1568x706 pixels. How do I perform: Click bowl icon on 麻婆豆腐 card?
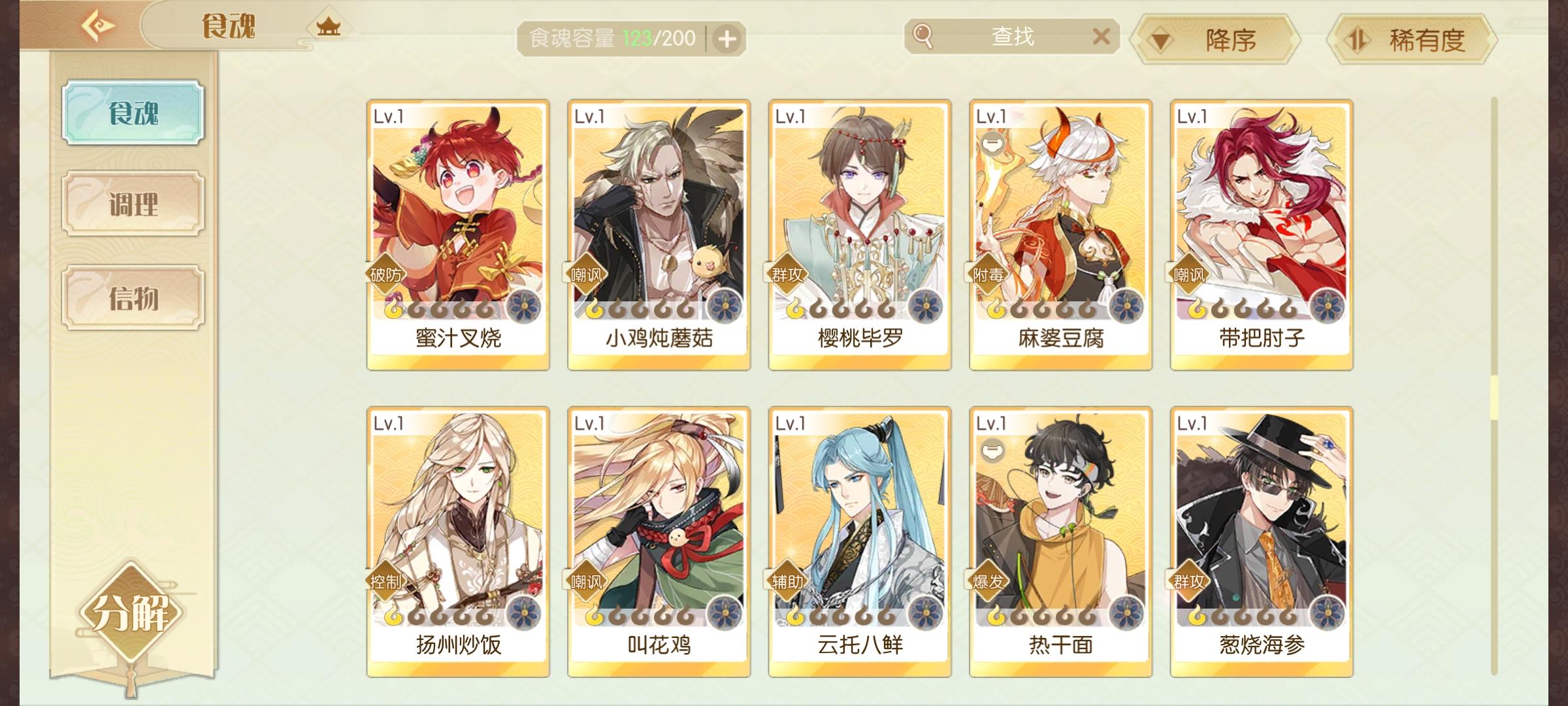992,143
